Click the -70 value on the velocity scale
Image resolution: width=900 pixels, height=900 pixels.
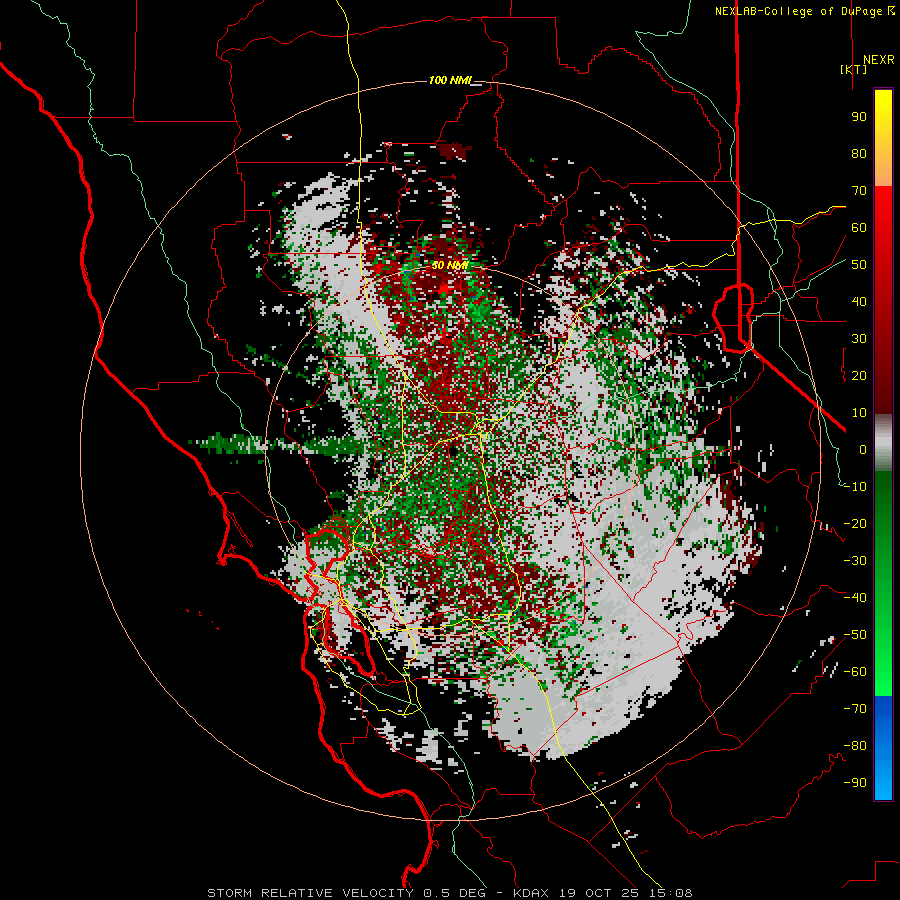[x=855, y=709]
